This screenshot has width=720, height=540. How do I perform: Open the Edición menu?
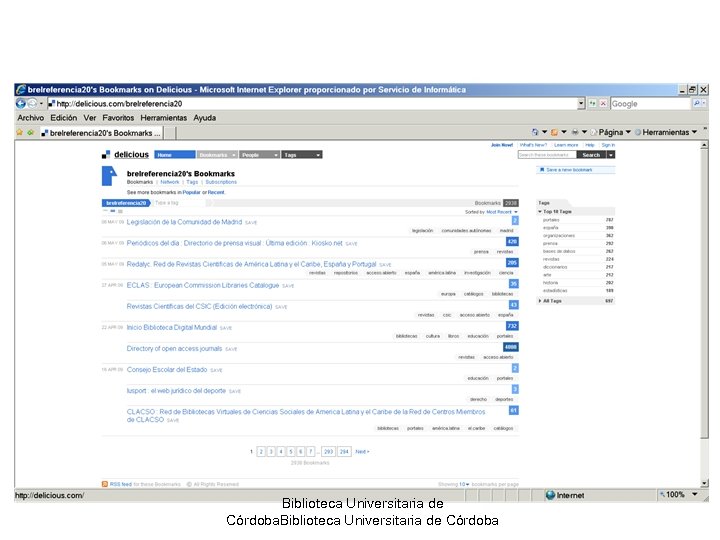point(64,118)
